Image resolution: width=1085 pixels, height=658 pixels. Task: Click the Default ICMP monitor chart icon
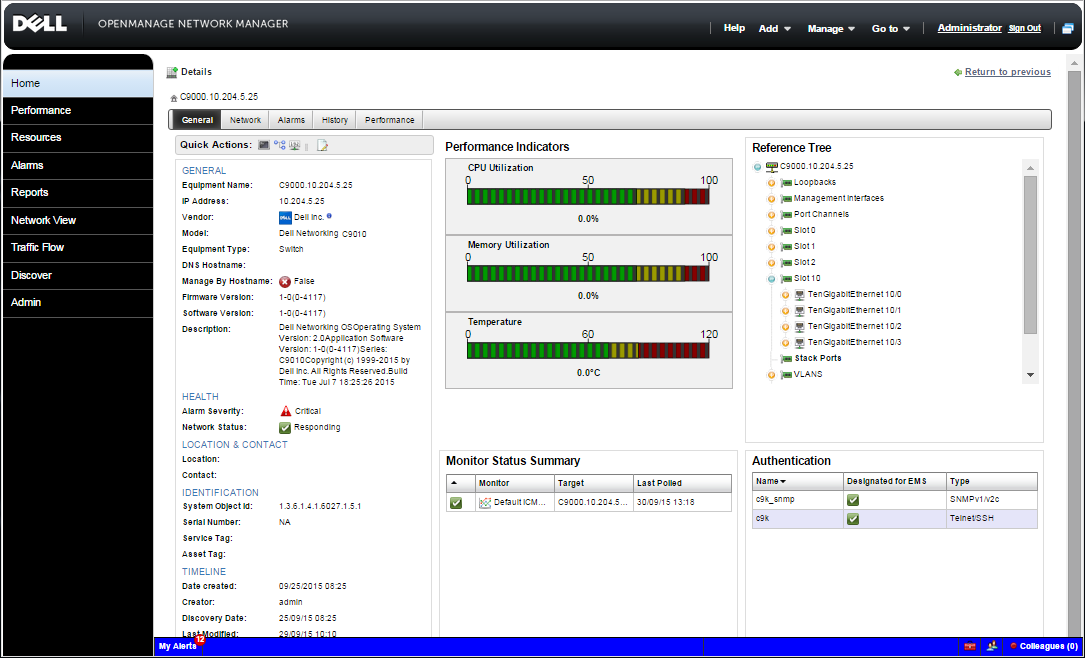(x=485, y=502)
